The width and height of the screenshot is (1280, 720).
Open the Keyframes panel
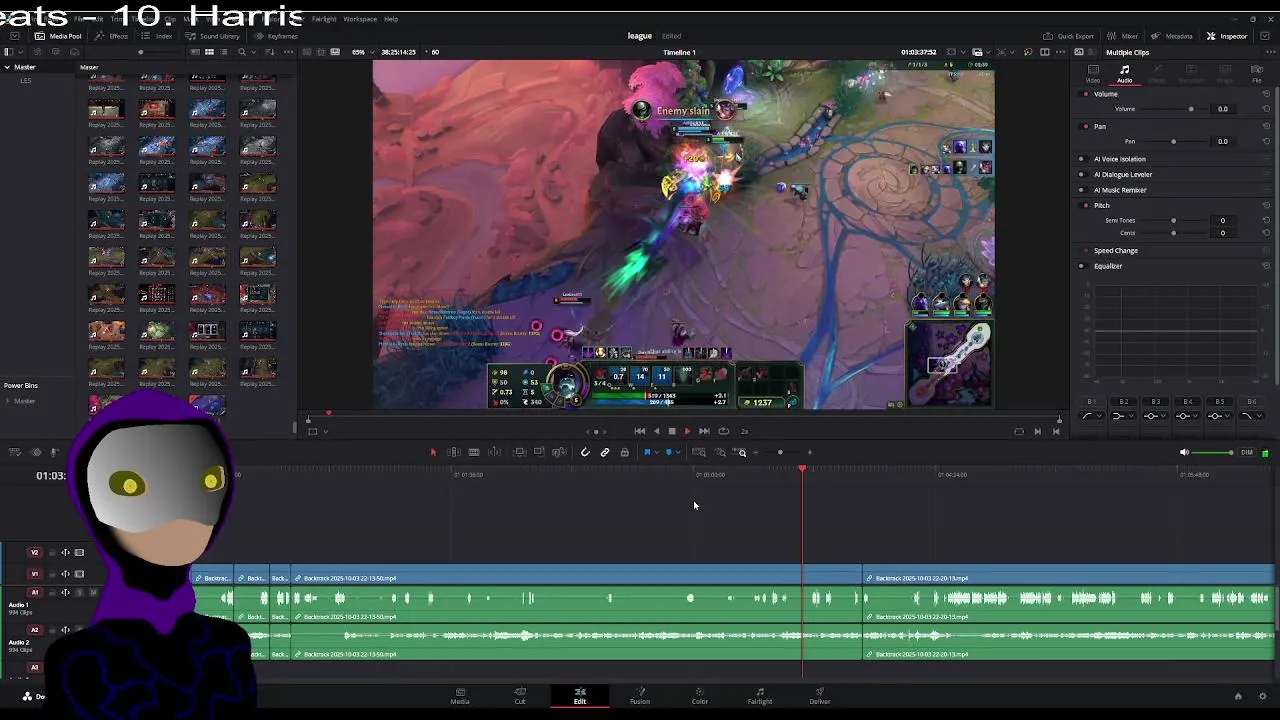276,36
